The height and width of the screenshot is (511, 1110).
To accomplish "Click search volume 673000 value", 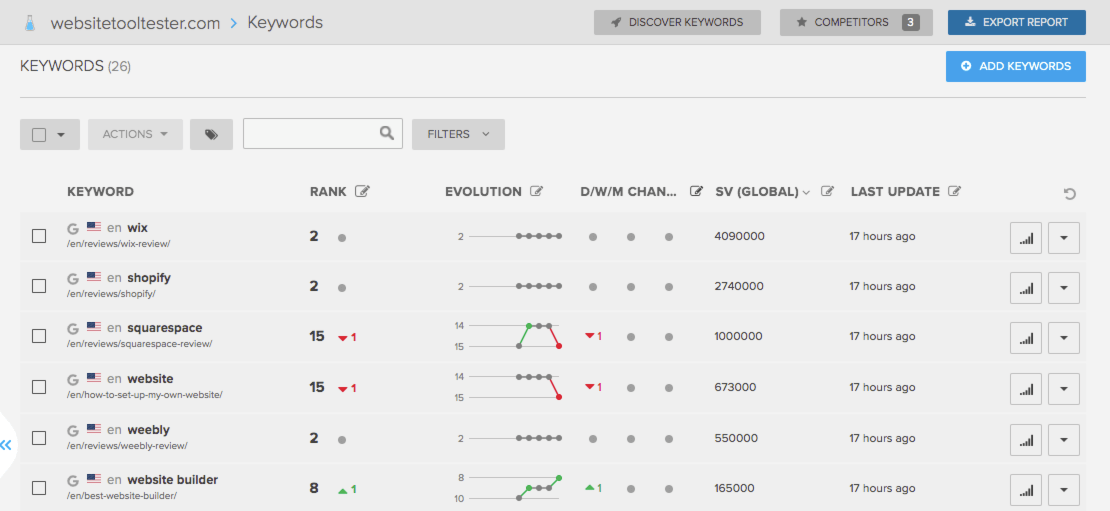I will [736, 387].
